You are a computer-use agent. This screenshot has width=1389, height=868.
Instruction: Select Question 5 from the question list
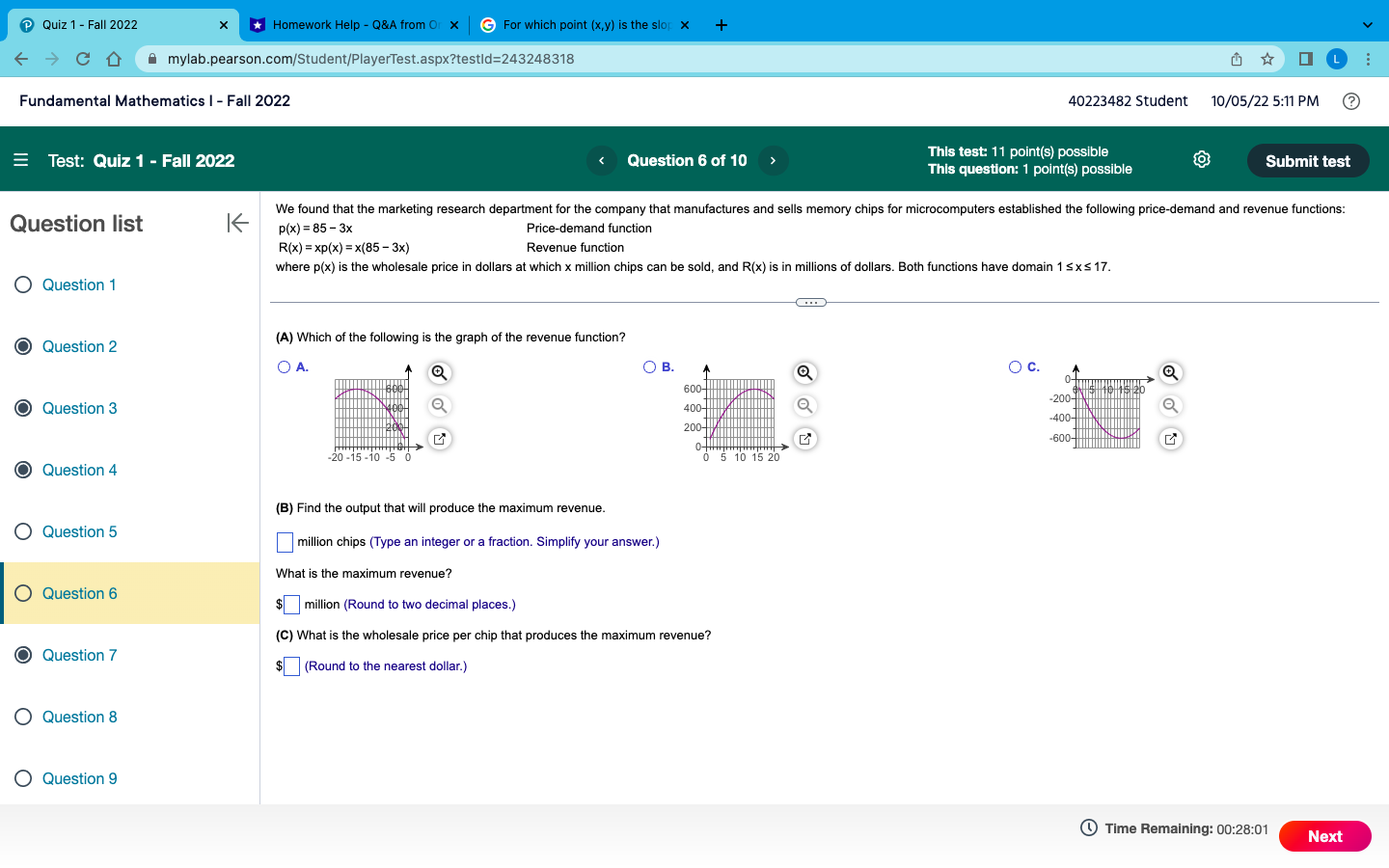tap(80, 531)
